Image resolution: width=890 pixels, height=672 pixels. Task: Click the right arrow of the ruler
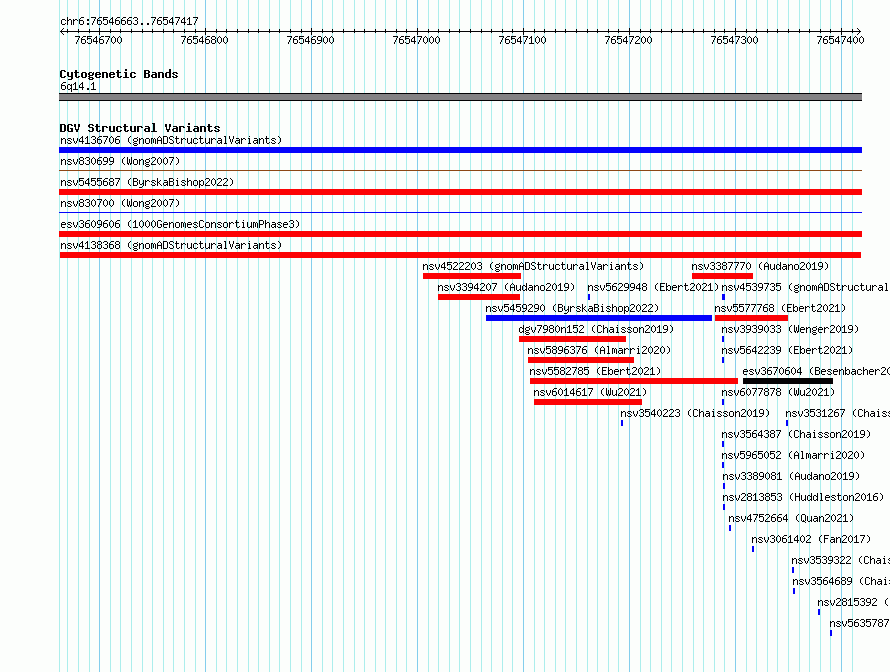click(x=858, y=32)
